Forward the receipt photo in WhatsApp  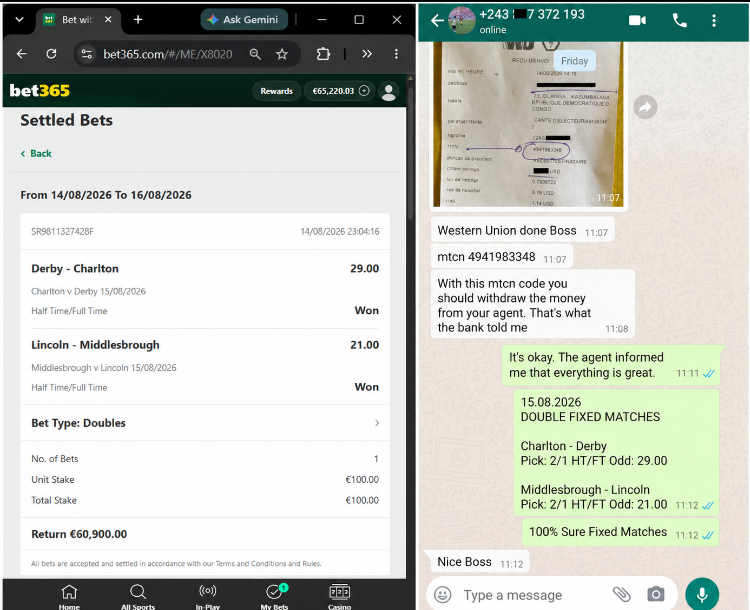[645, 108]
